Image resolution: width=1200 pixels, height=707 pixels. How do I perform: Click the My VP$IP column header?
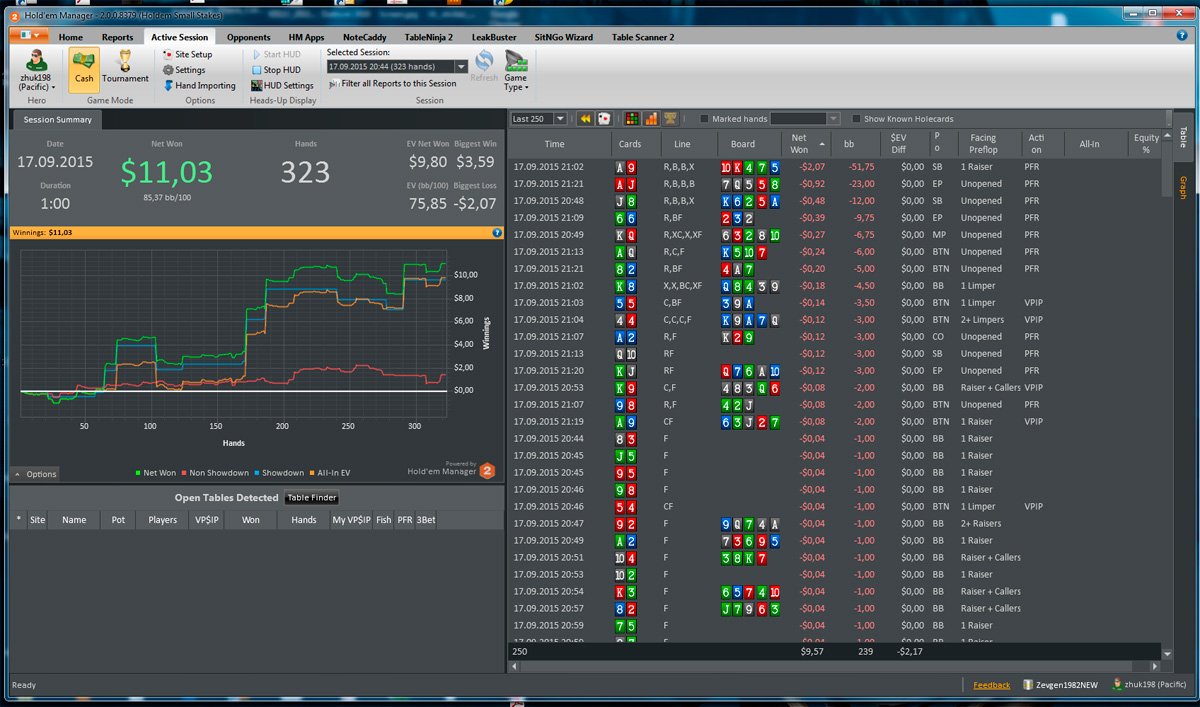[351, 520]
